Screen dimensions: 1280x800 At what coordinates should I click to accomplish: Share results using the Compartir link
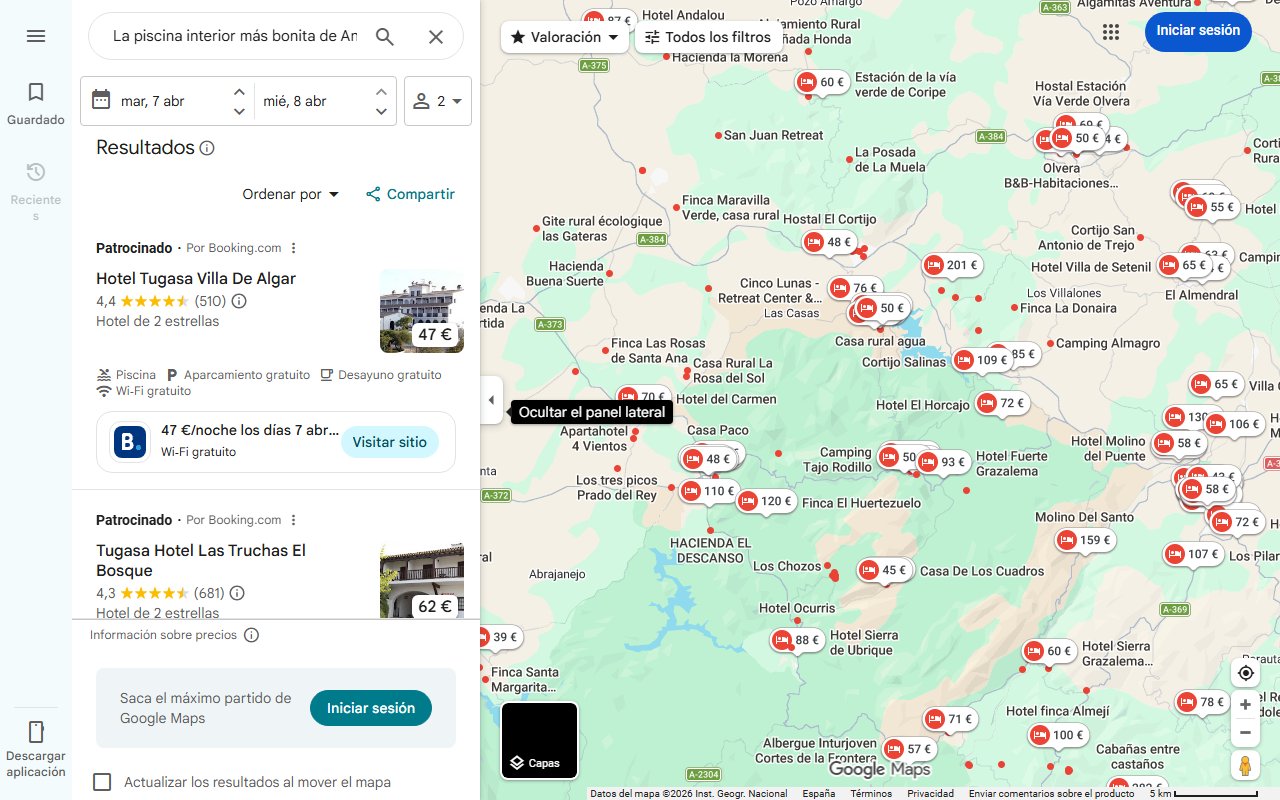pos(410,194)
